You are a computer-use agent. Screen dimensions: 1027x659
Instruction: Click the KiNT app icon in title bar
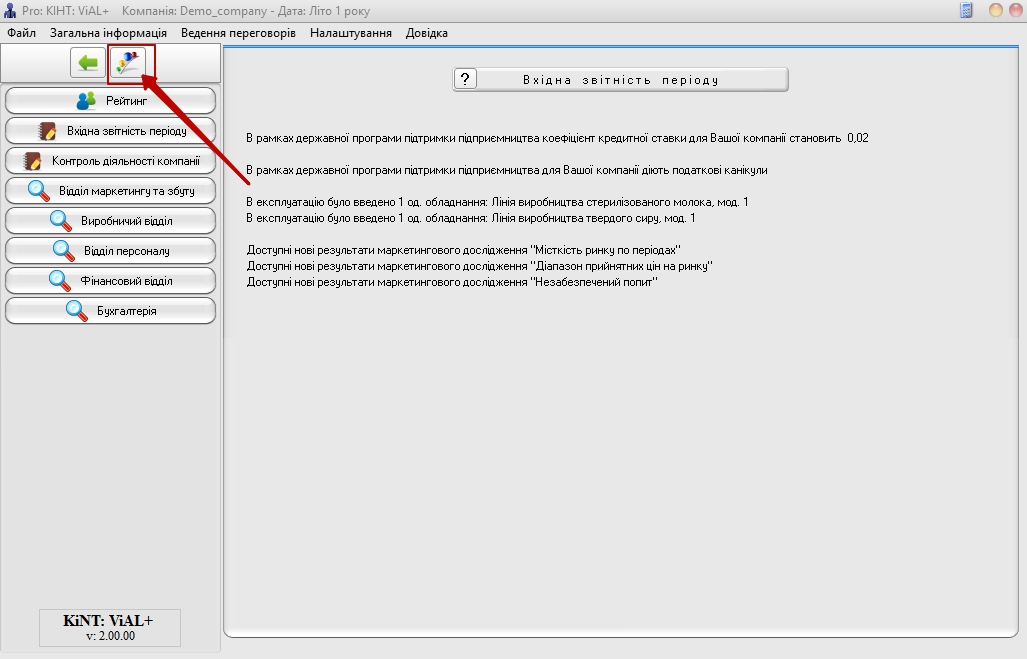pyautogui.click(x=10, y=10)
